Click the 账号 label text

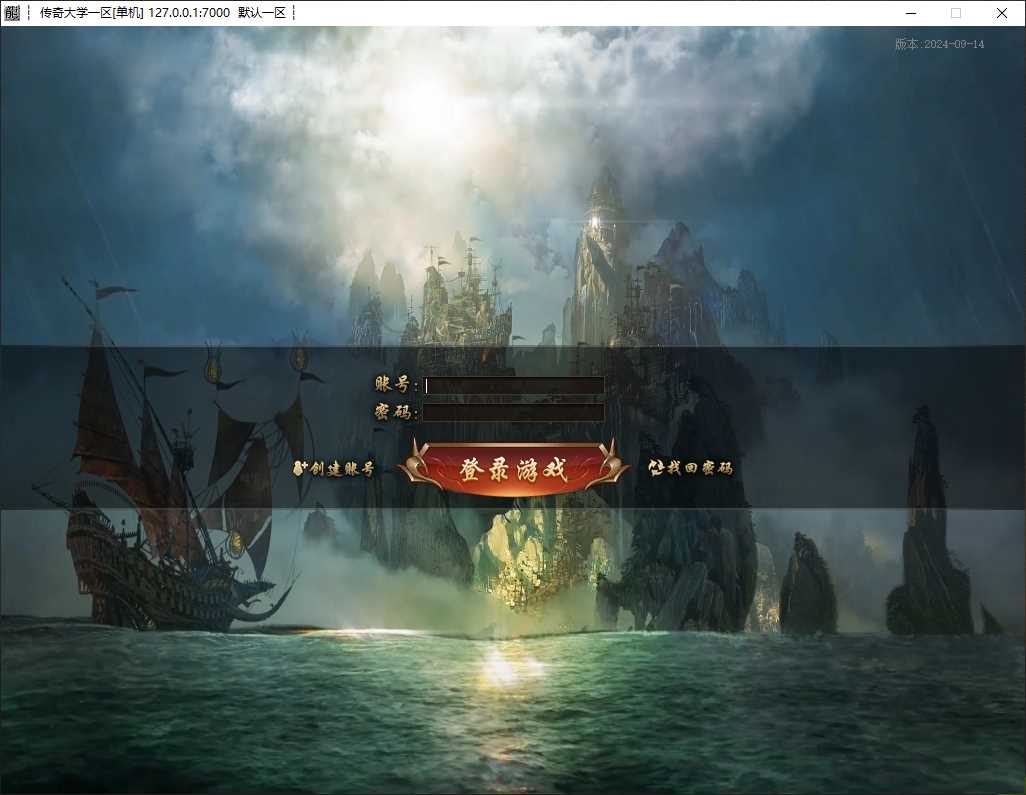pos(393,384)
